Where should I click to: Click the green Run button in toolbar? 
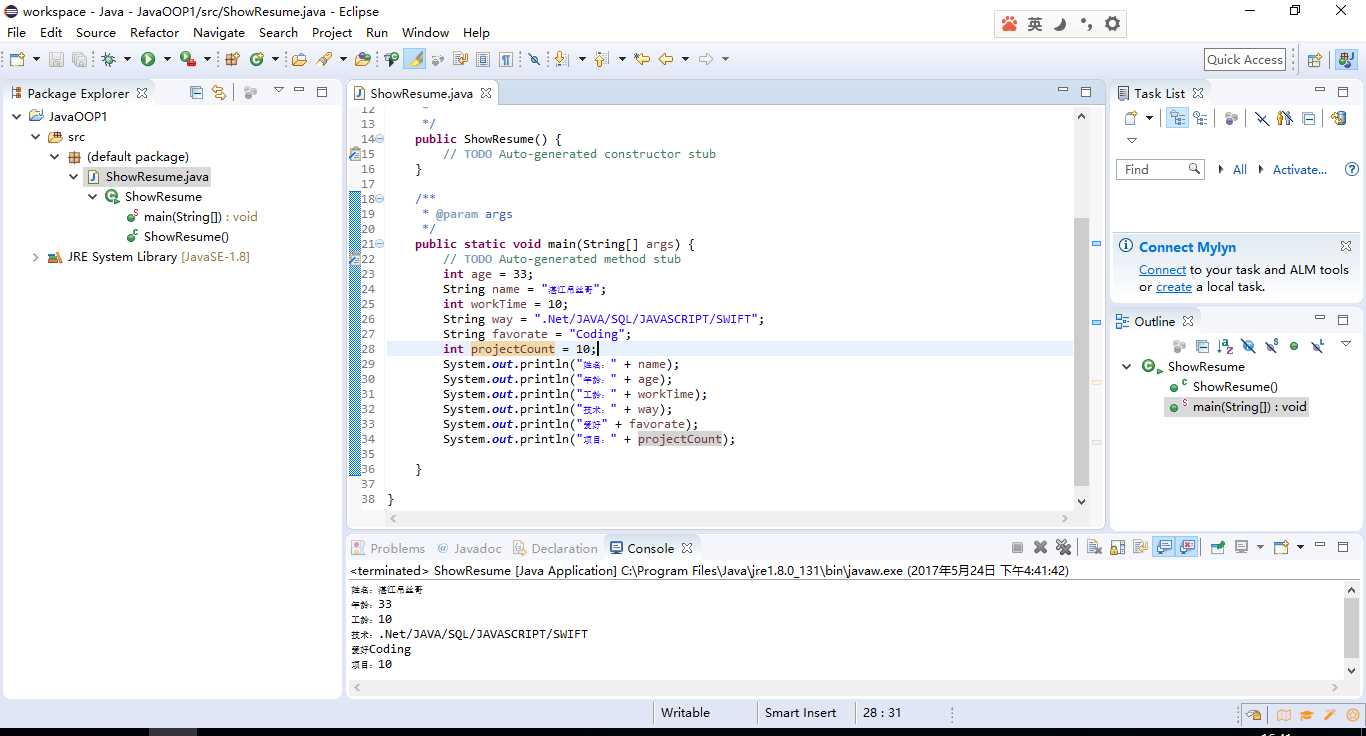pyautogui.click(x=148, y=60)
